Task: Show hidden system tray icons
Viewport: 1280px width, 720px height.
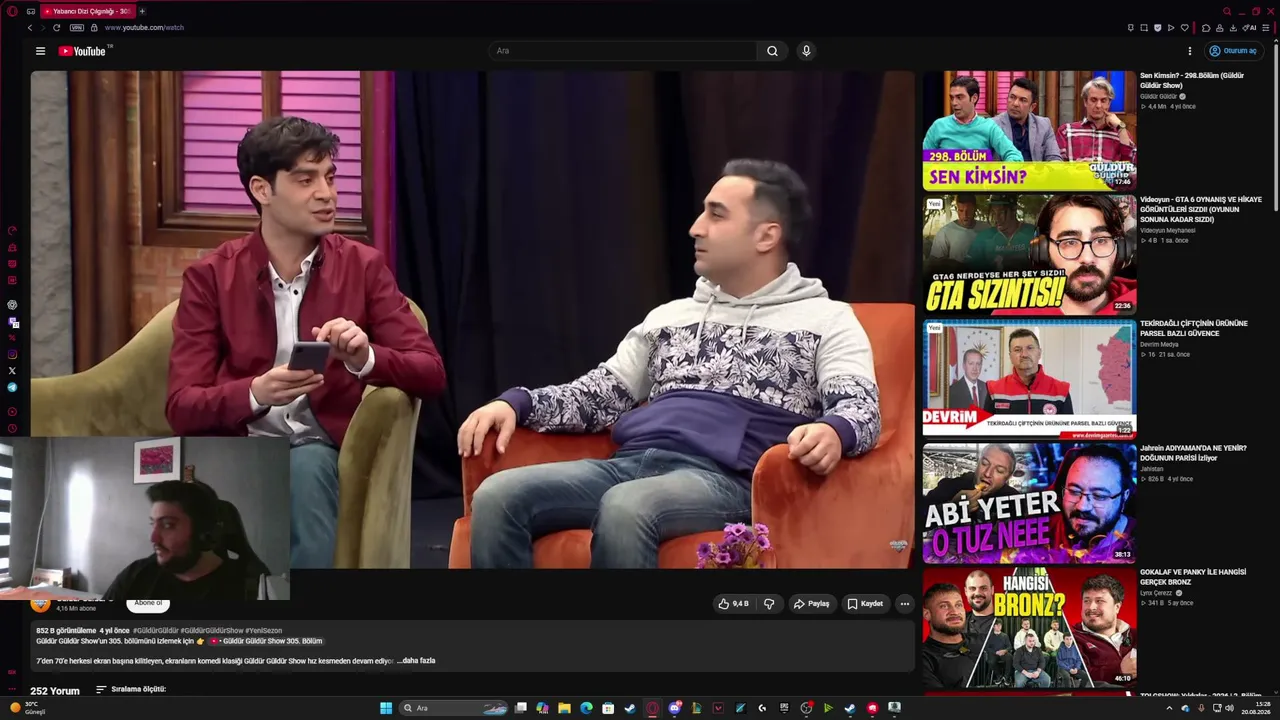Action: click(1169, 708)
